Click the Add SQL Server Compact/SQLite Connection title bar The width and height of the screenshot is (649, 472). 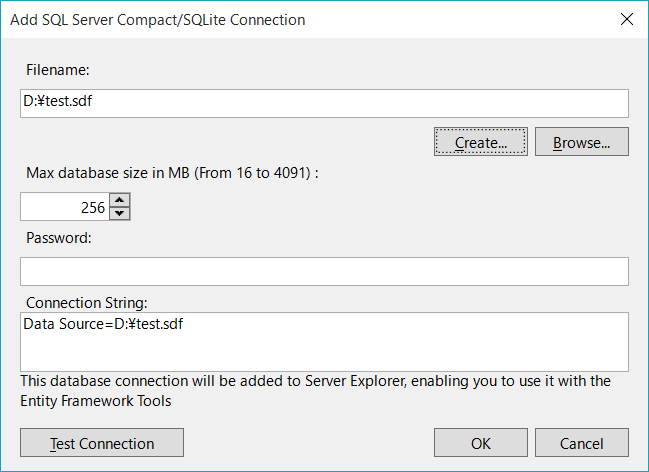(170, 19)
